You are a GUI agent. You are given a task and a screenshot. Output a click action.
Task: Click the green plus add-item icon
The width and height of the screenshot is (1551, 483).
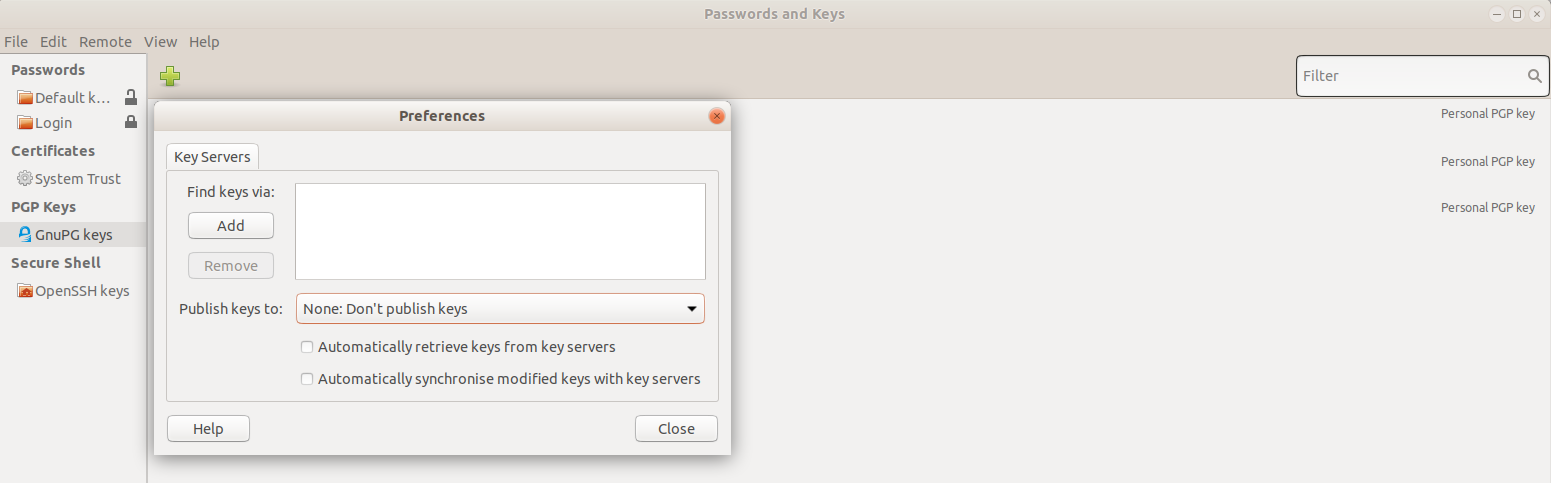(170, 75)
